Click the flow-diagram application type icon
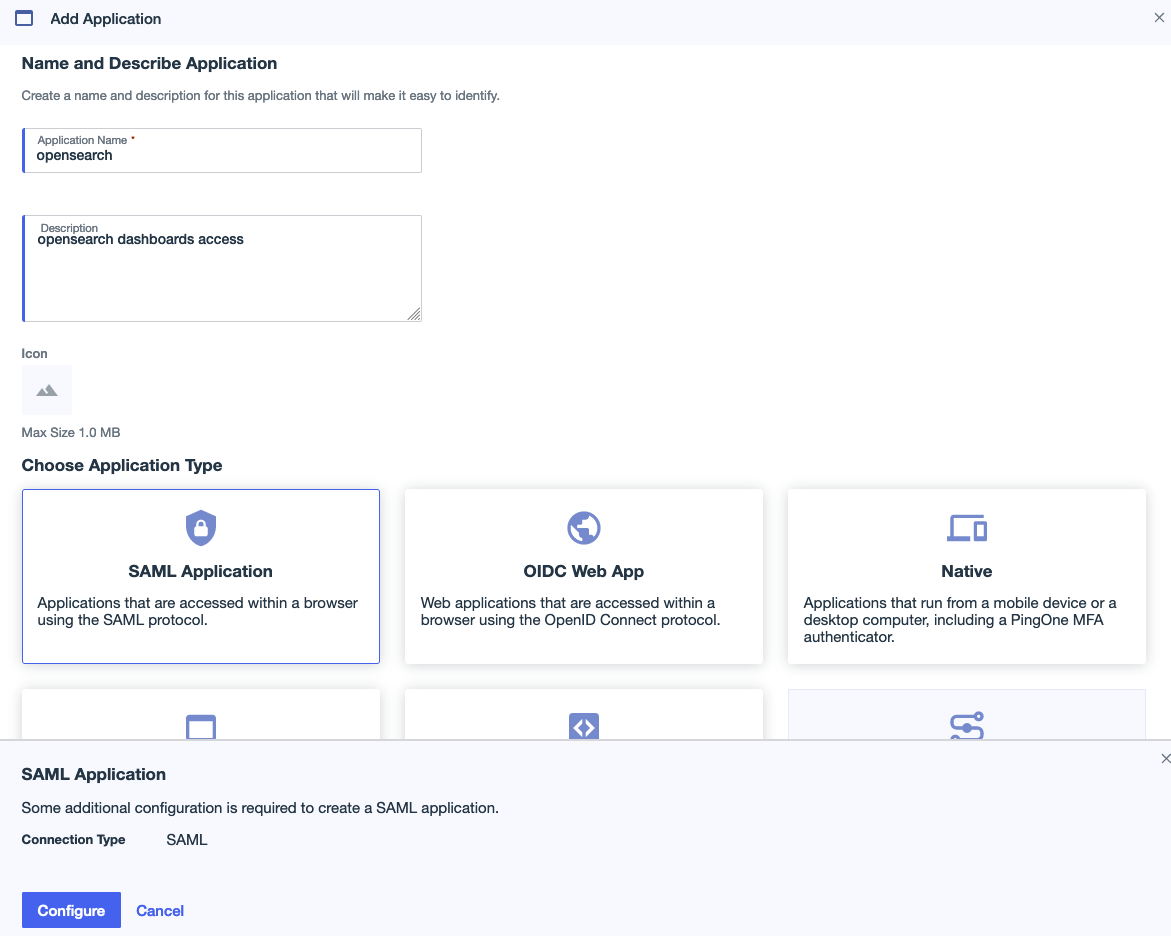The width and height of the screenshot is (1171, 936). pyautogui.click(x=966, y=727)
